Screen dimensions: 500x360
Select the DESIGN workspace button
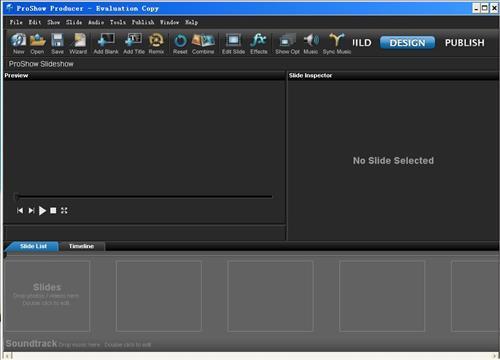(407, 43)
